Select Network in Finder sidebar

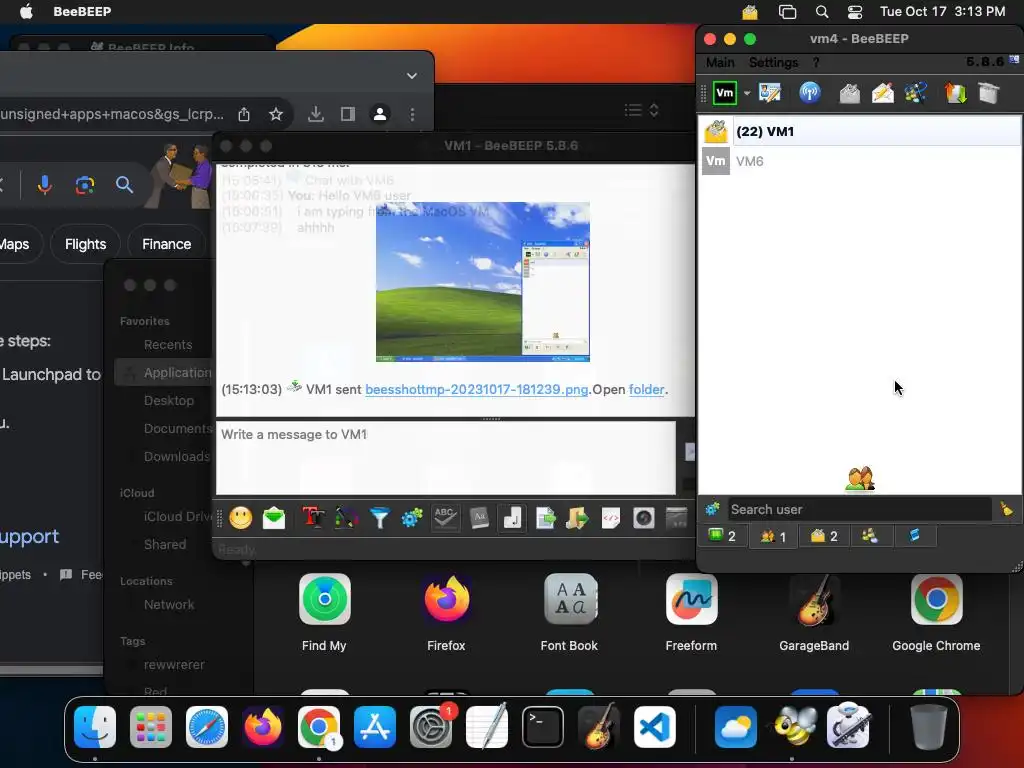pyautogui.click(x=168, y=605)
